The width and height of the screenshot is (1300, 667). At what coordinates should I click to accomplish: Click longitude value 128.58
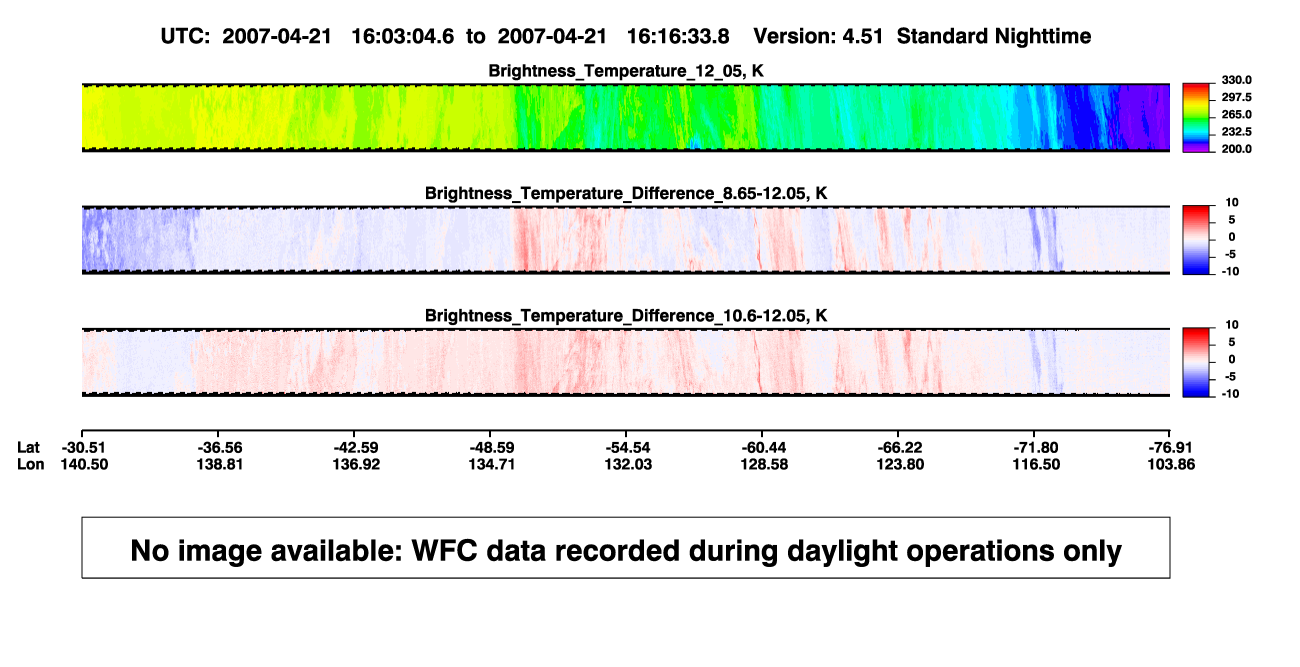click(762, 464)
